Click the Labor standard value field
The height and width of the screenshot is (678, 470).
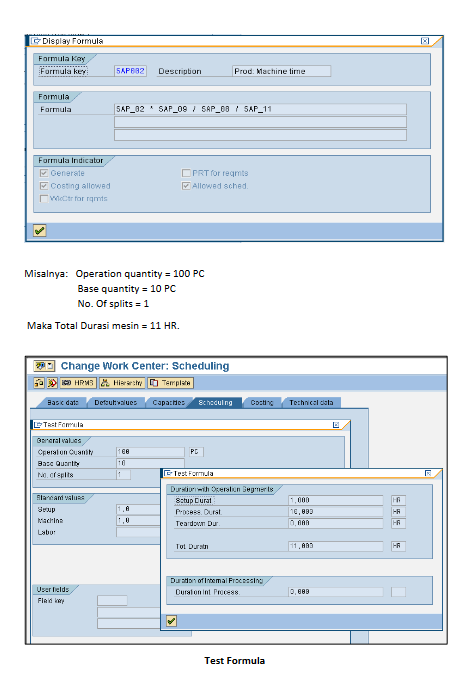coord(138,532)
